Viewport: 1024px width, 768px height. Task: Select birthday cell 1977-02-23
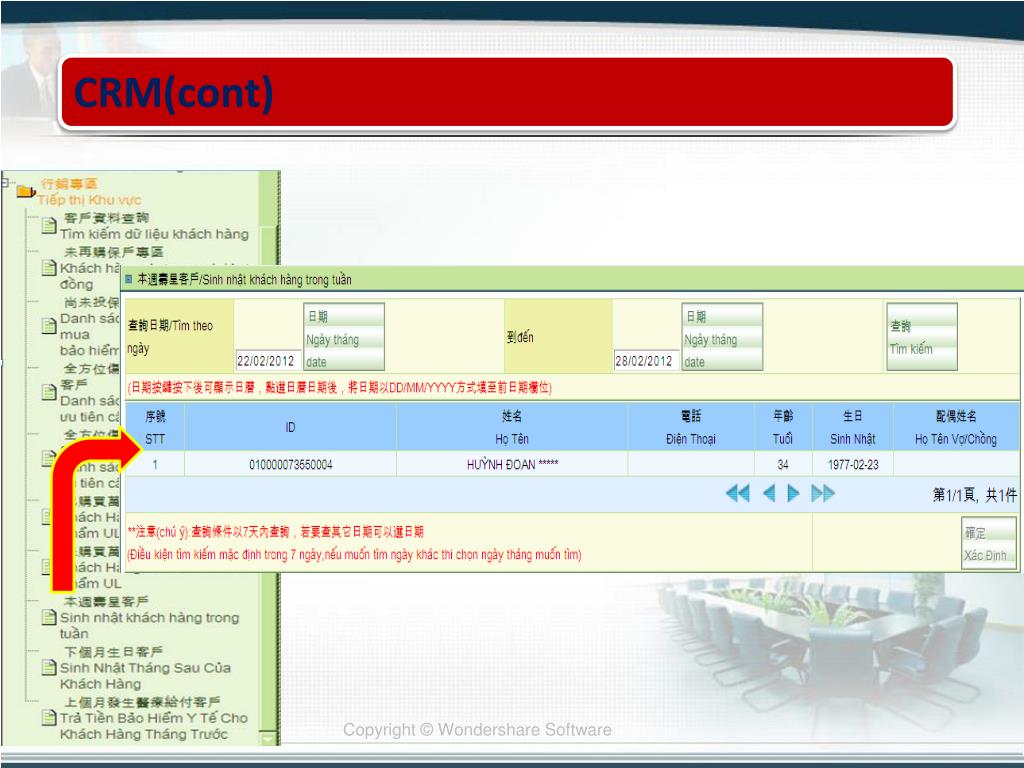[x=853, y=465]
